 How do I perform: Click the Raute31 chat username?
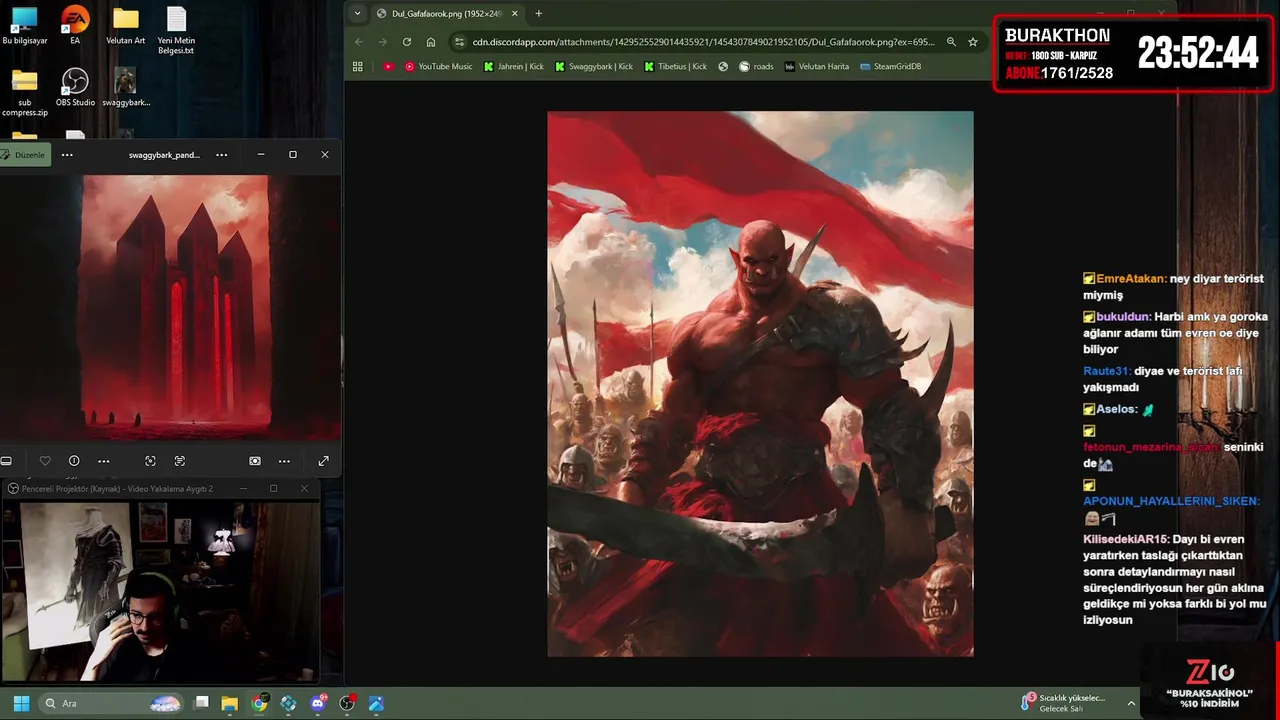point(1107,371)
